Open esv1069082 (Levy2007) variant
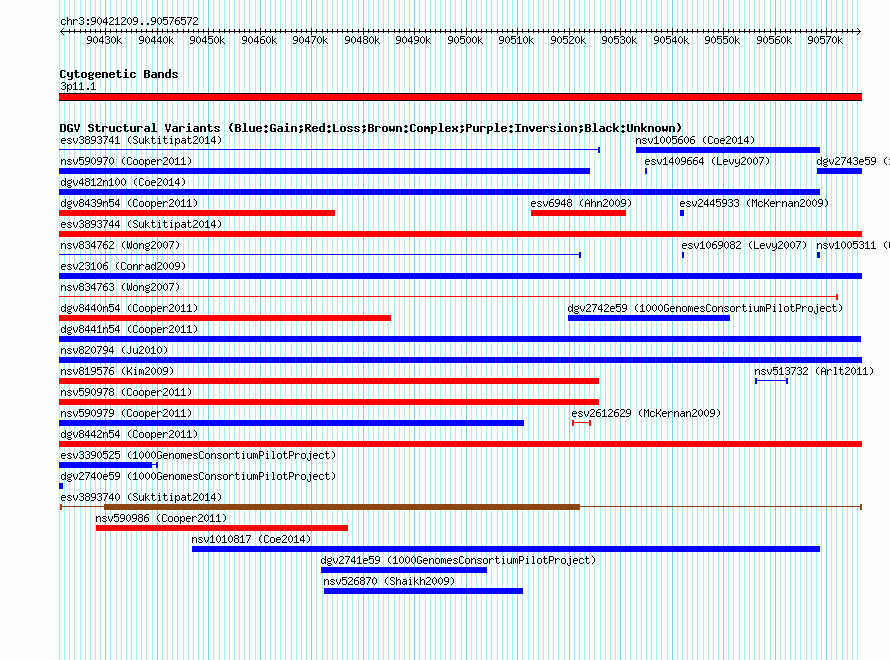 pos(744,245)
